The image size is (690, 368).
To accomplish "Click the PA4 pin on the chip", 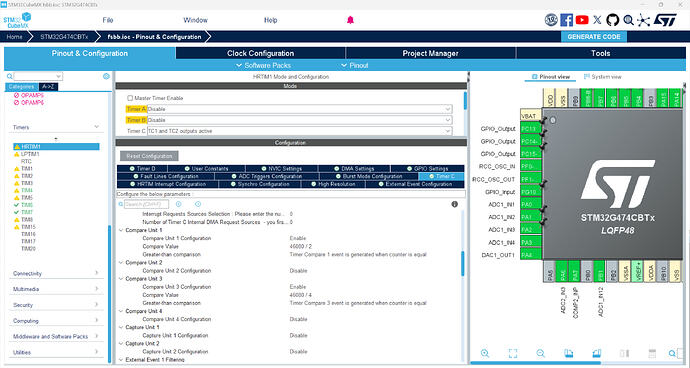I will (531, 255).
